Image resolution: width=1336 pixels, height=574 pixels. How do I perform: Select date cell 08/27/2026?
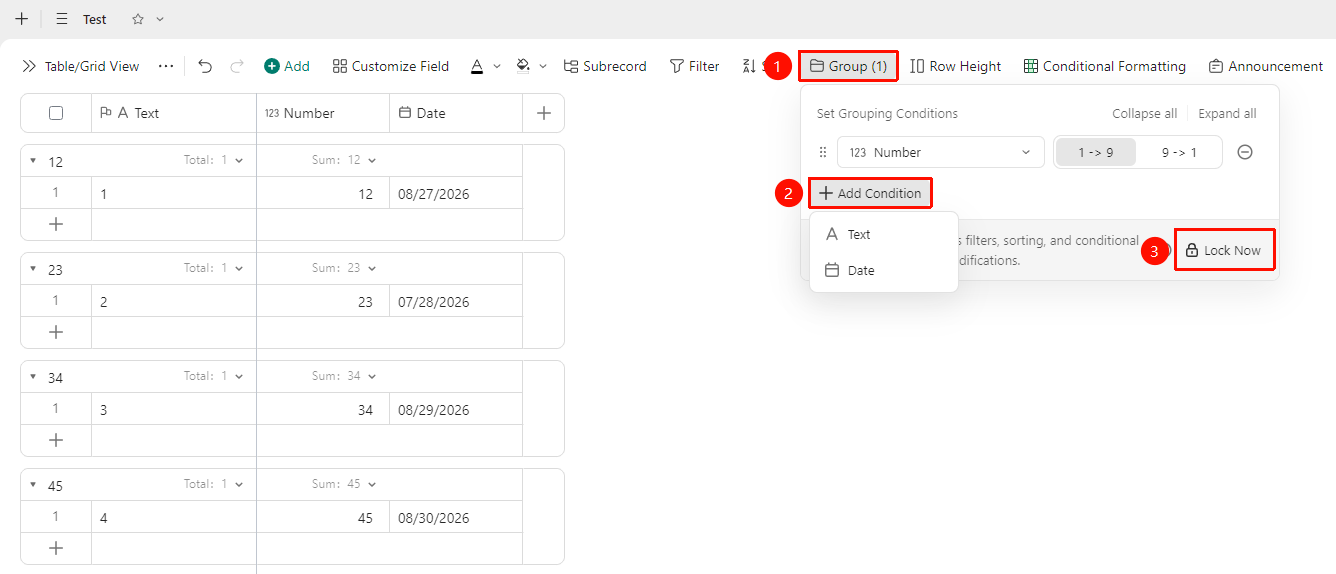[456, 194]
